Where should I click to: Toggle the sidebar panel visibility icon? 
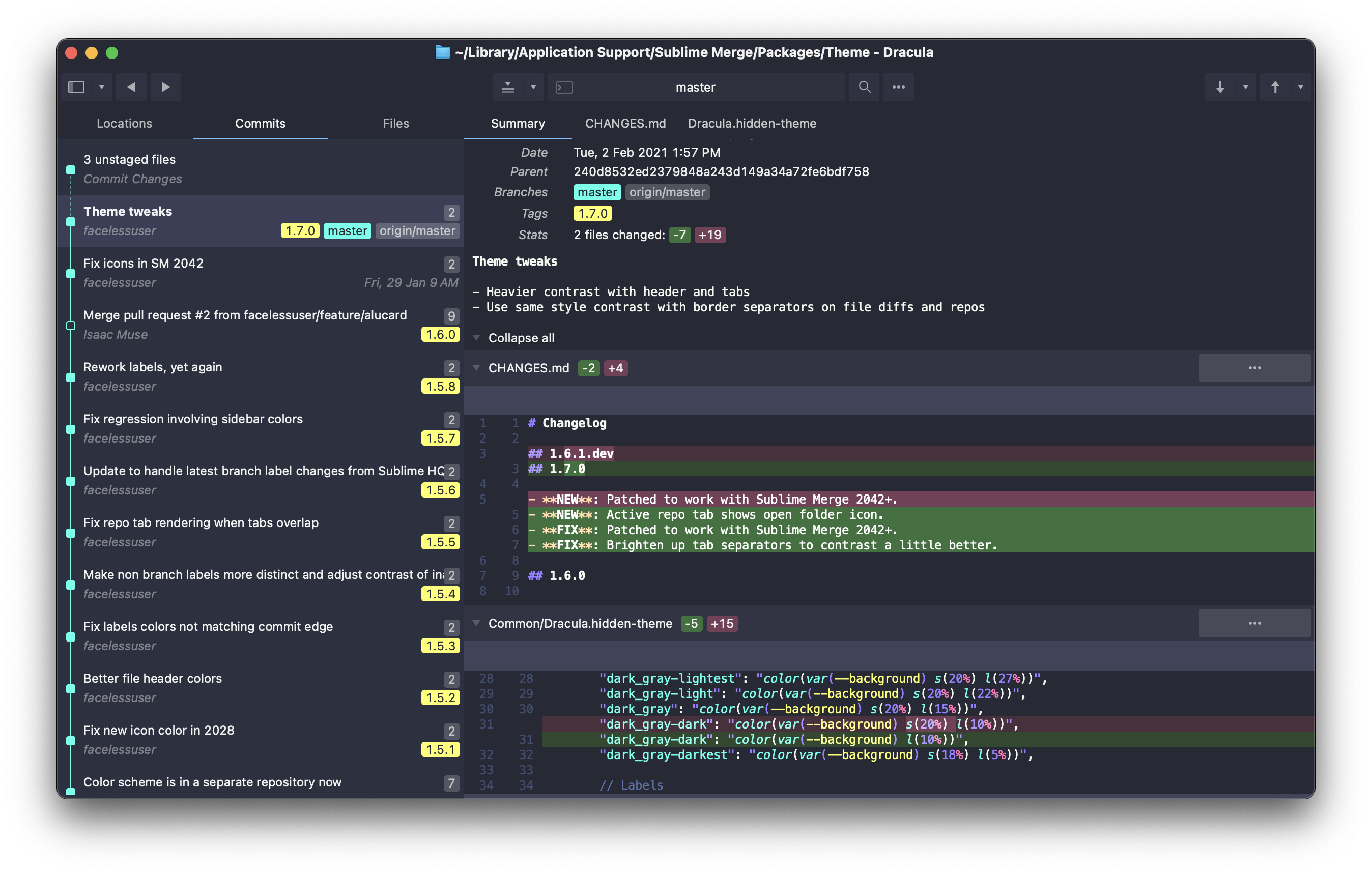pos(78,87)
